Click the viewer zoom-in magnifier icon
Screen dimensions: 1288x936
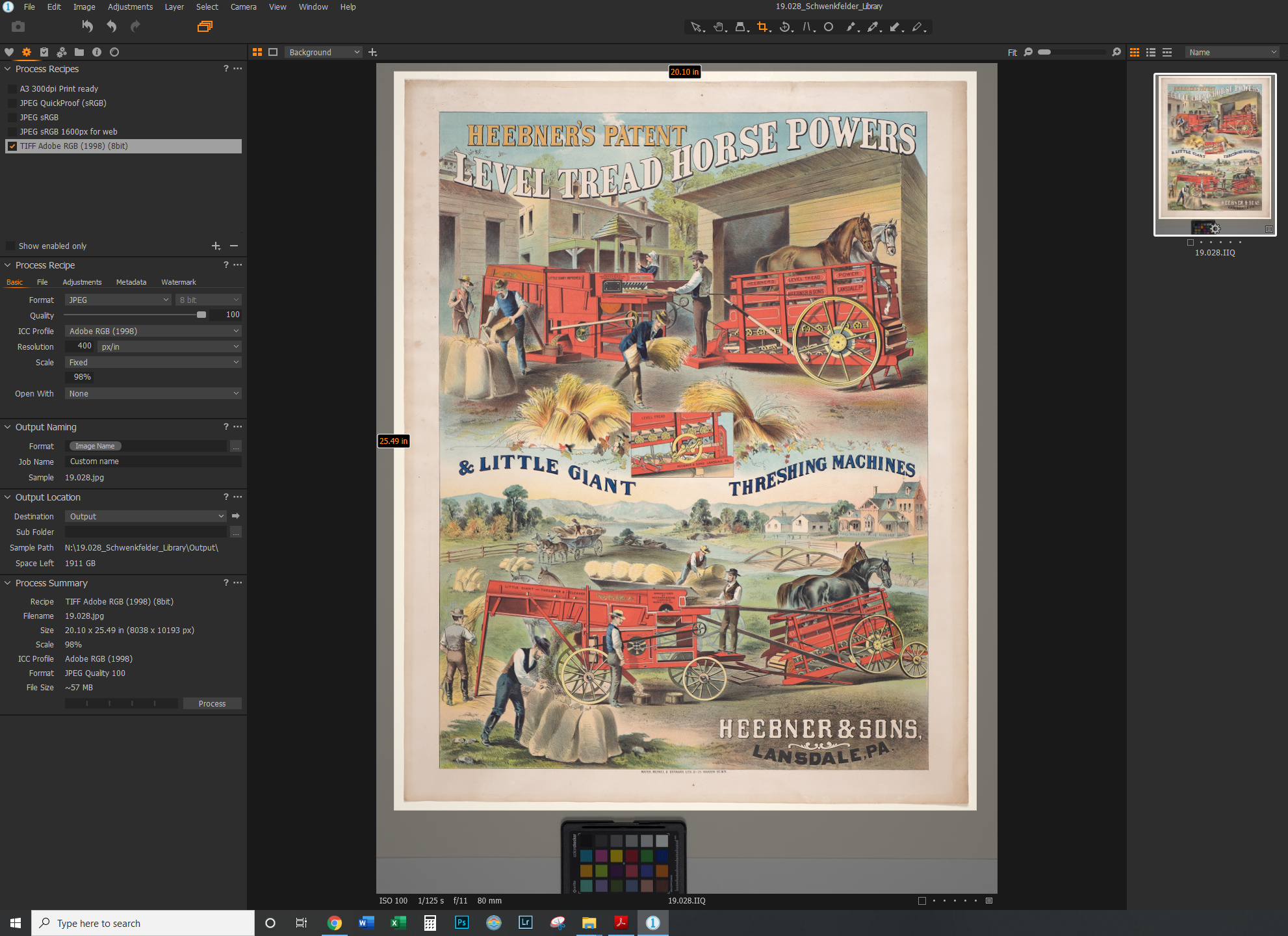coord(1116,52)
